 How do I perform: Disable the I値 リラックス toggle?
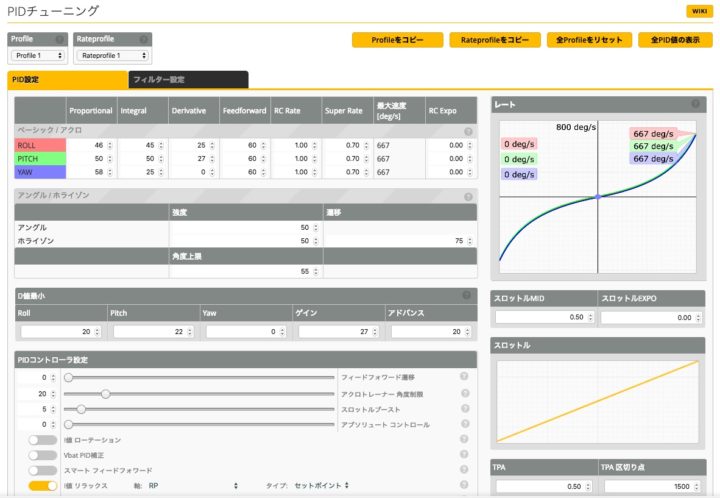click(x=43, y=486)
